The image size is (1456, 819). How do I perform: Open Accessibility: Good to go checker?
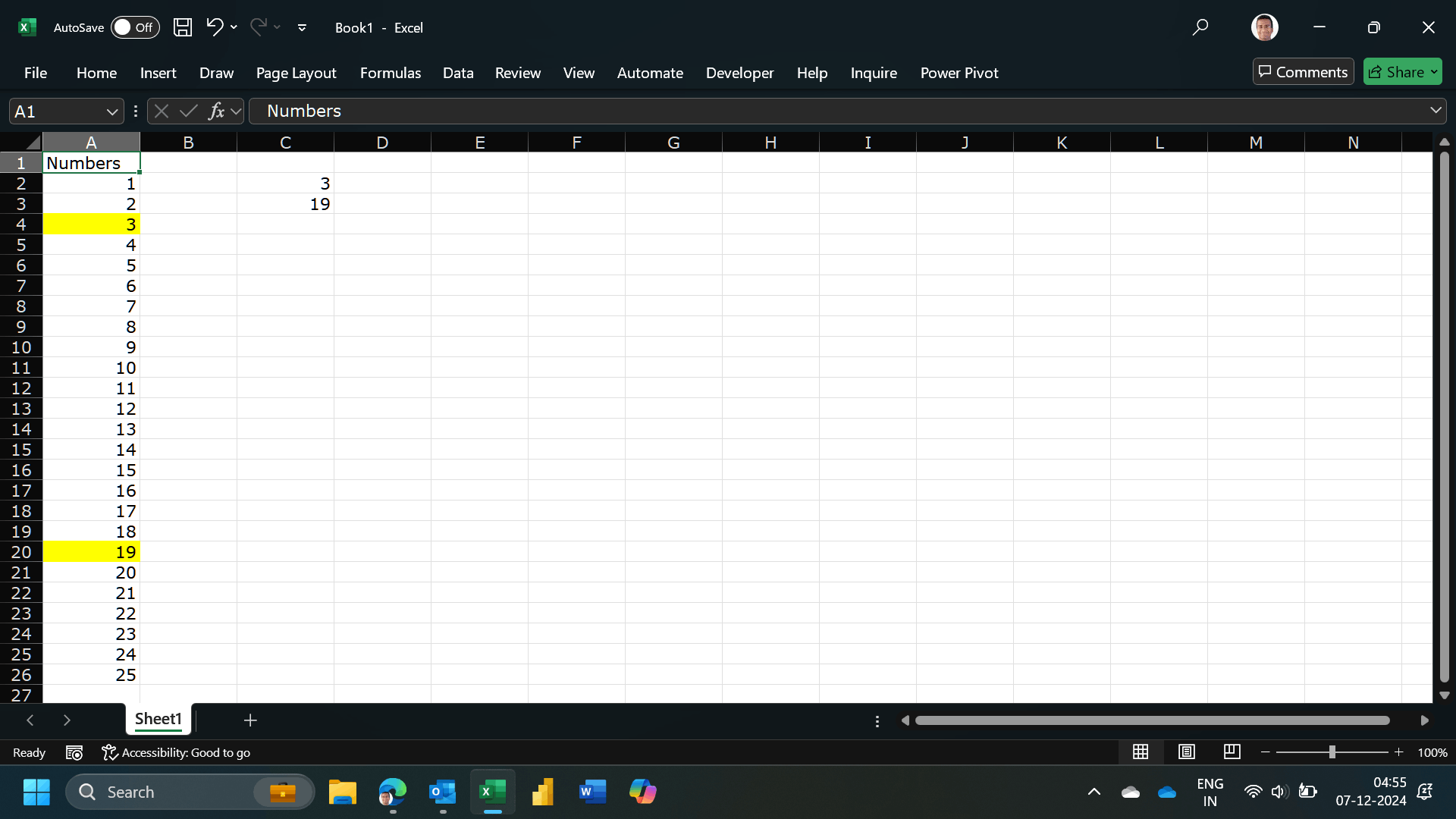coord(176,752)
